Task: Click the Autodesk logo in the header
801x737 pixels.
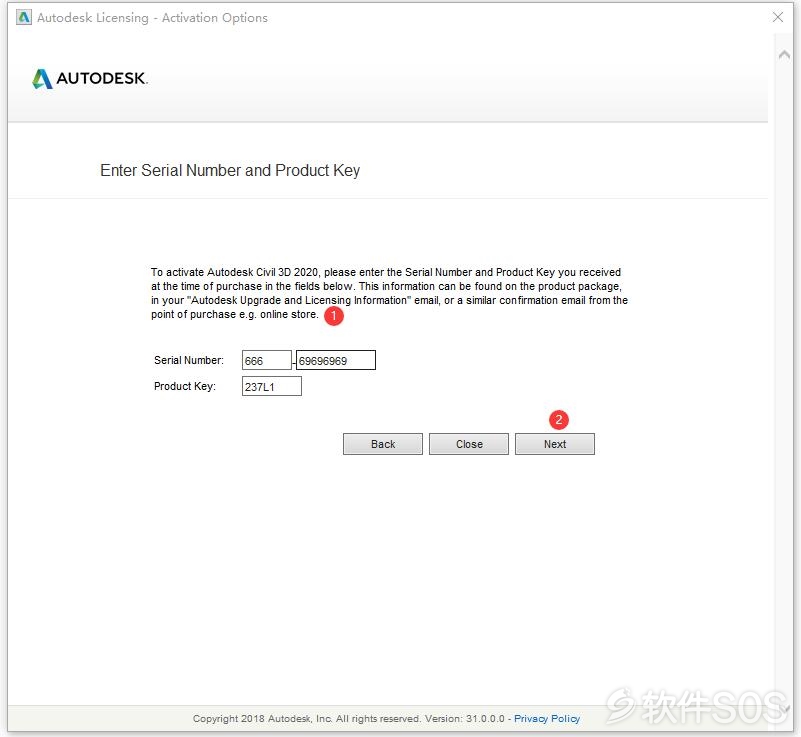Action: [x=90, y=78]
